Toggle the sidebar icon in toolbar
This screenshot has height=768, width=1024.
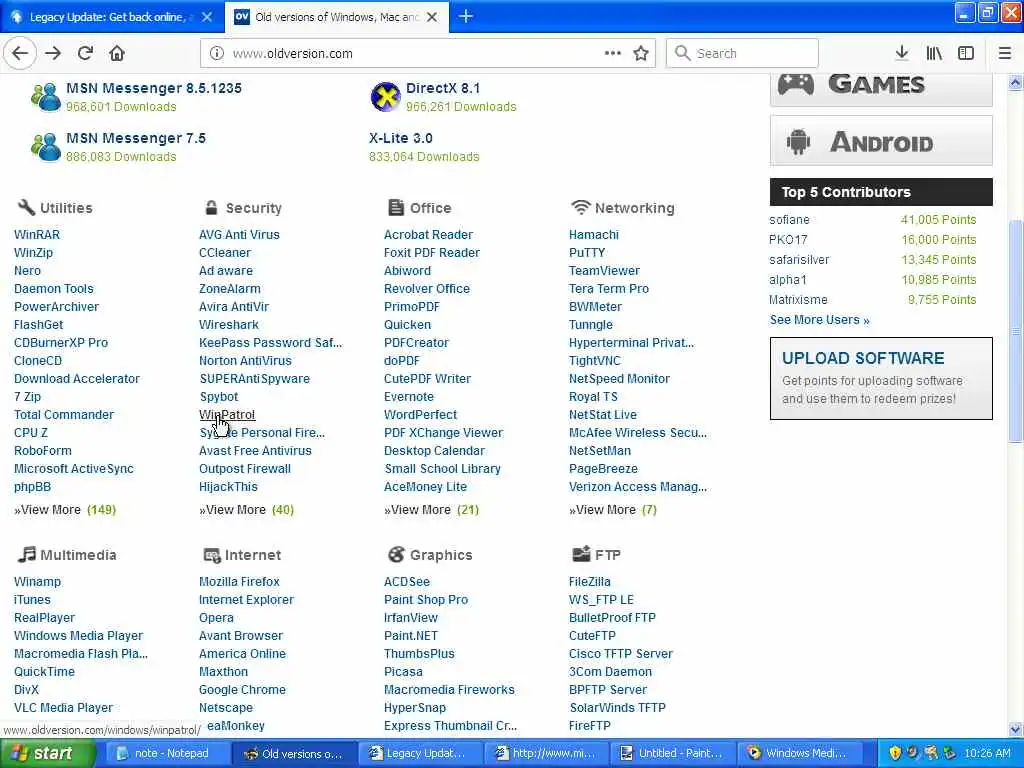(x=966, y=53)
